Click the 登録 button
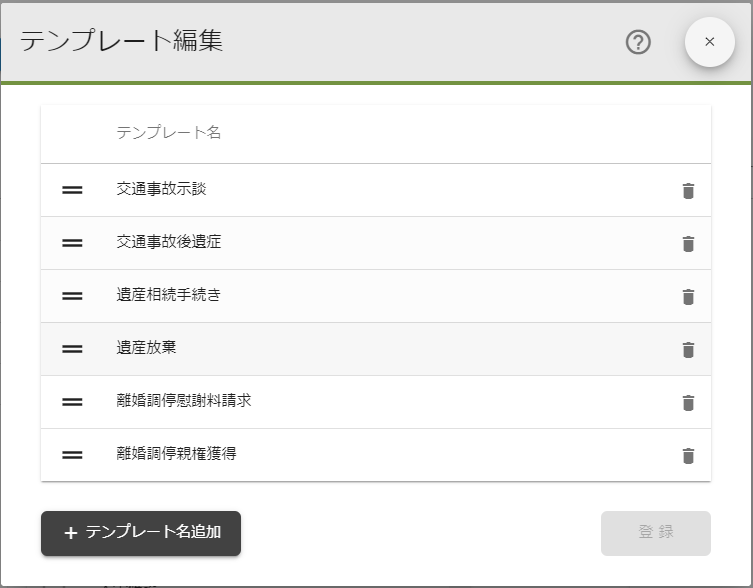The width and height of the screenshot is (753, 588). 655,533
